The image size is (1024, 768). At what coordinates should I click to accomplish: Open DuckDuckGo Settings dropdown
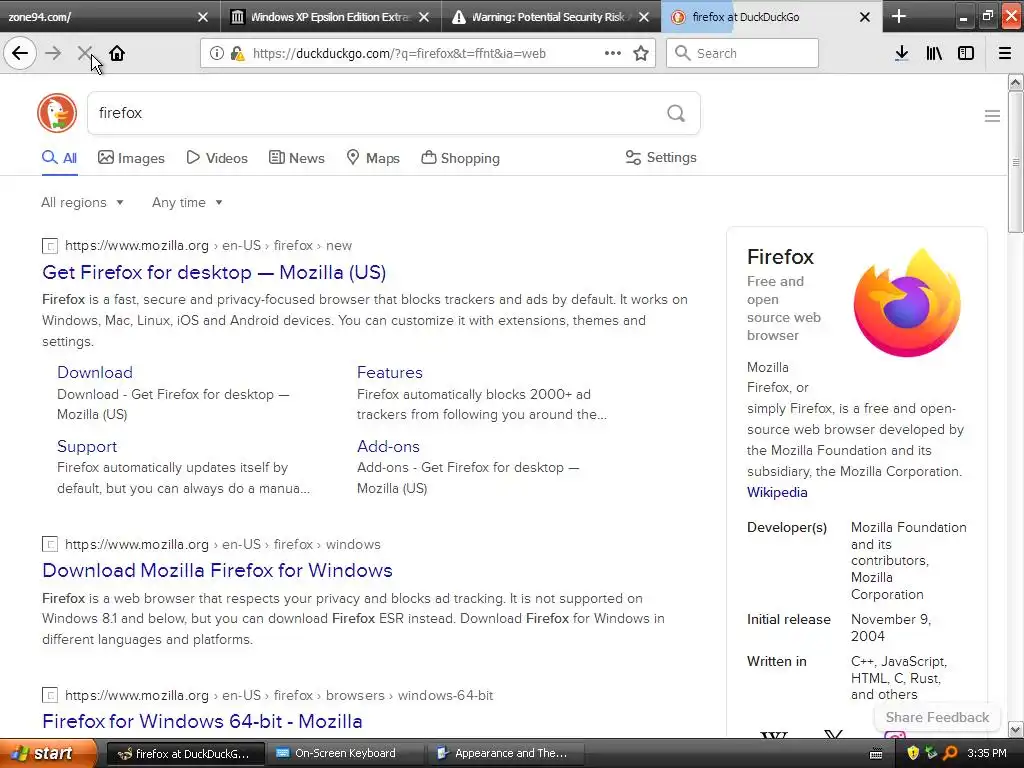[661, 157]
